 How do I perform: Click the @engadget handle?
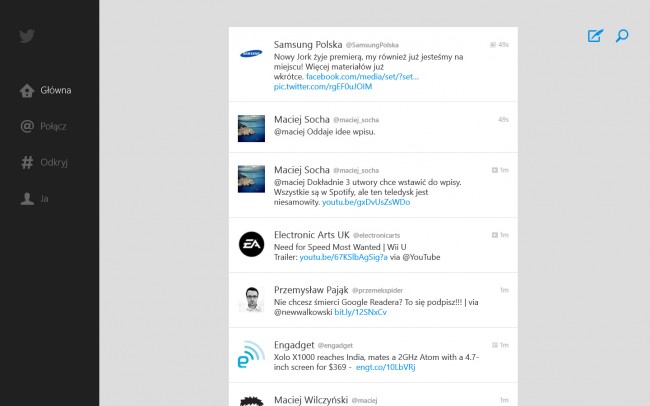pos(335,345)
